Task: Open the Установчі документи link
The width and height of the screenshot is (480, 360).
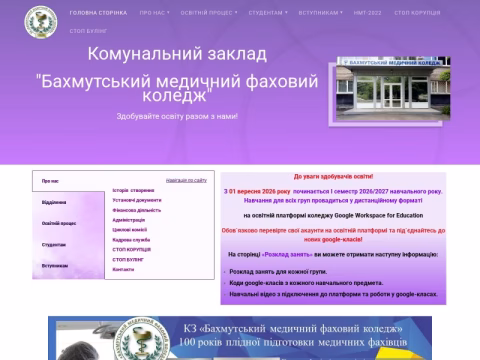Action: [x=137, y=200]
